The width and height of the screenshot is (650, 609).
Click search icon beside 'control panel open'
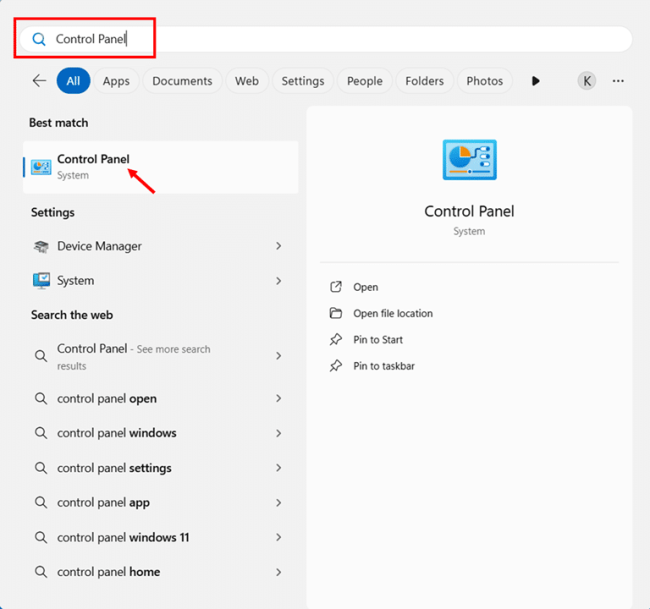tap(41, 398)
